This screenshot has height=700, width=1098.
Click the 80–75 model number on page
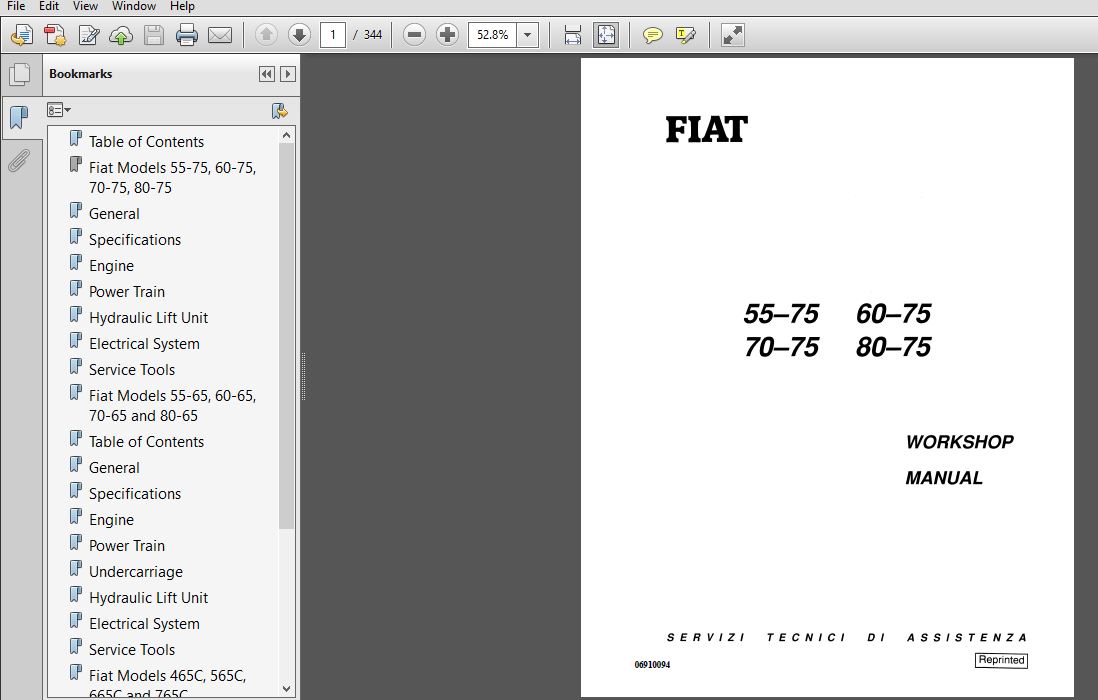pyautogui.click(x=894, y=347)
